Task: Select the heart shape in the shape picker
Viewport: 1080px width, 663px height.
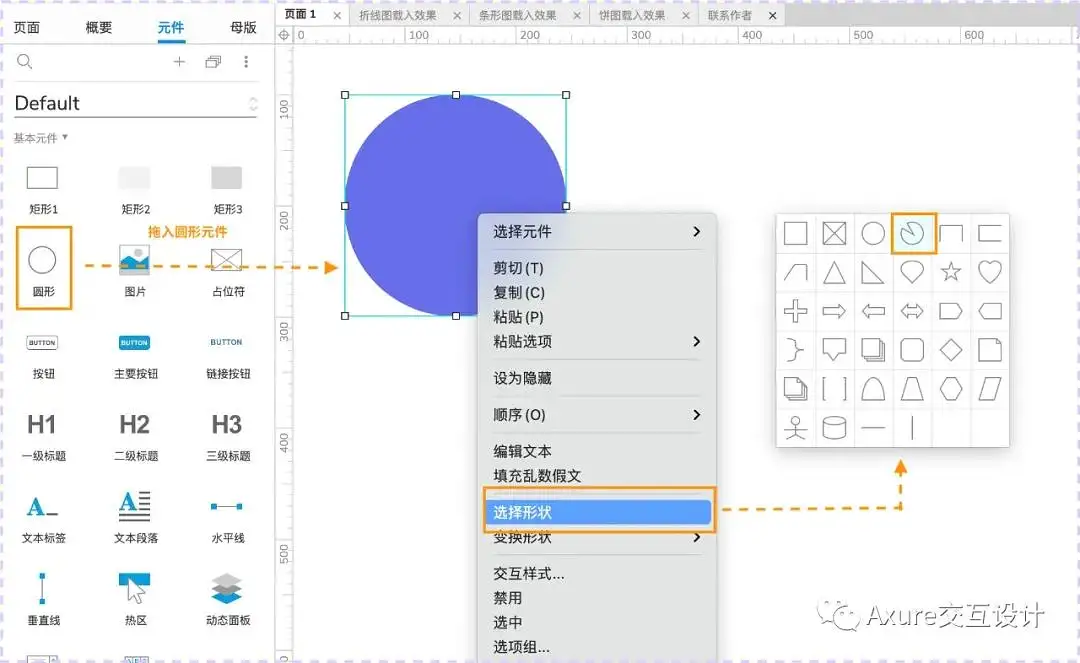Action: coord(989,271)
